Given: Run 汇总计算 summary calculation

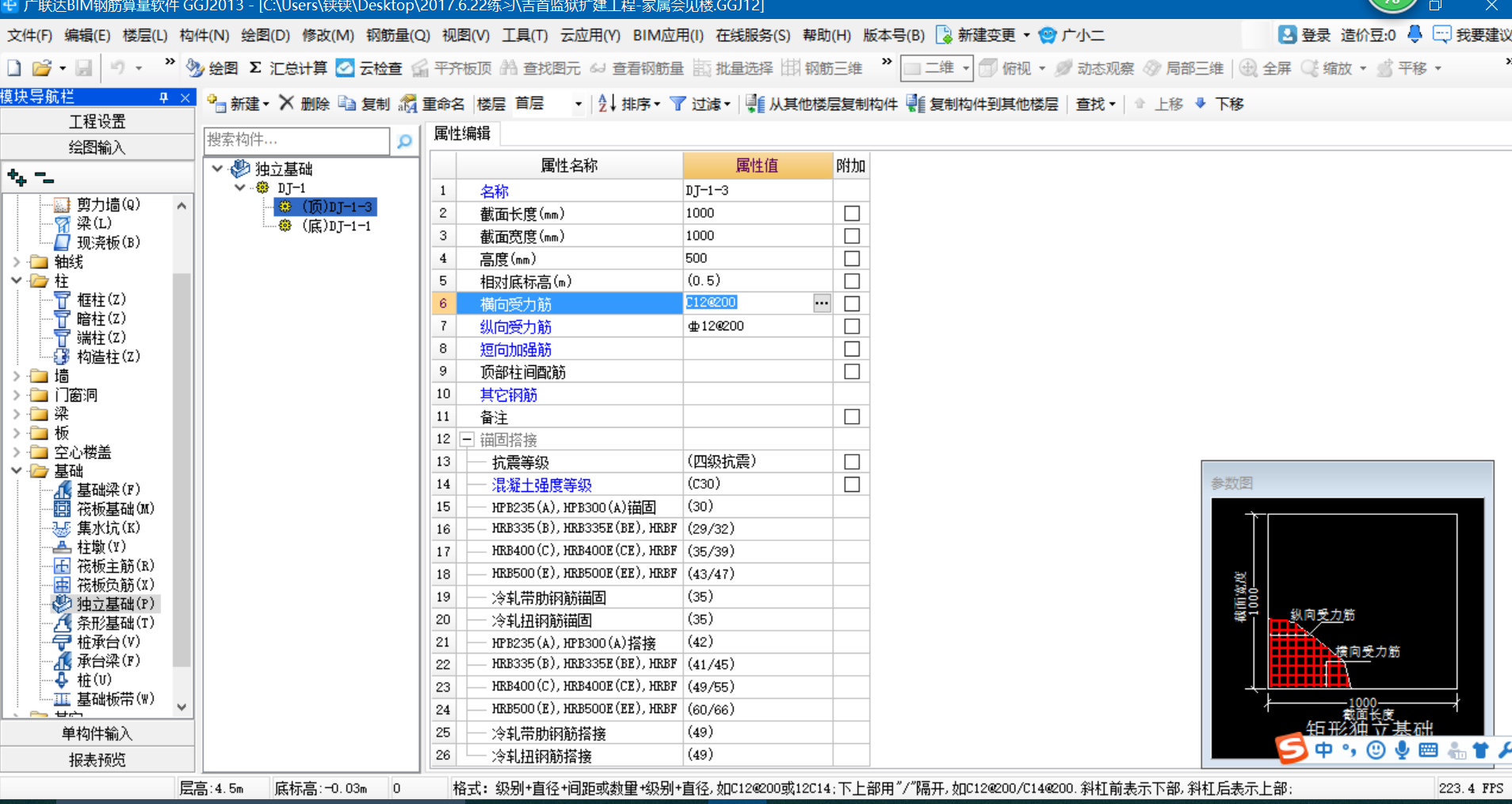Looking at the screenshot, I should [x=288, y=68].
